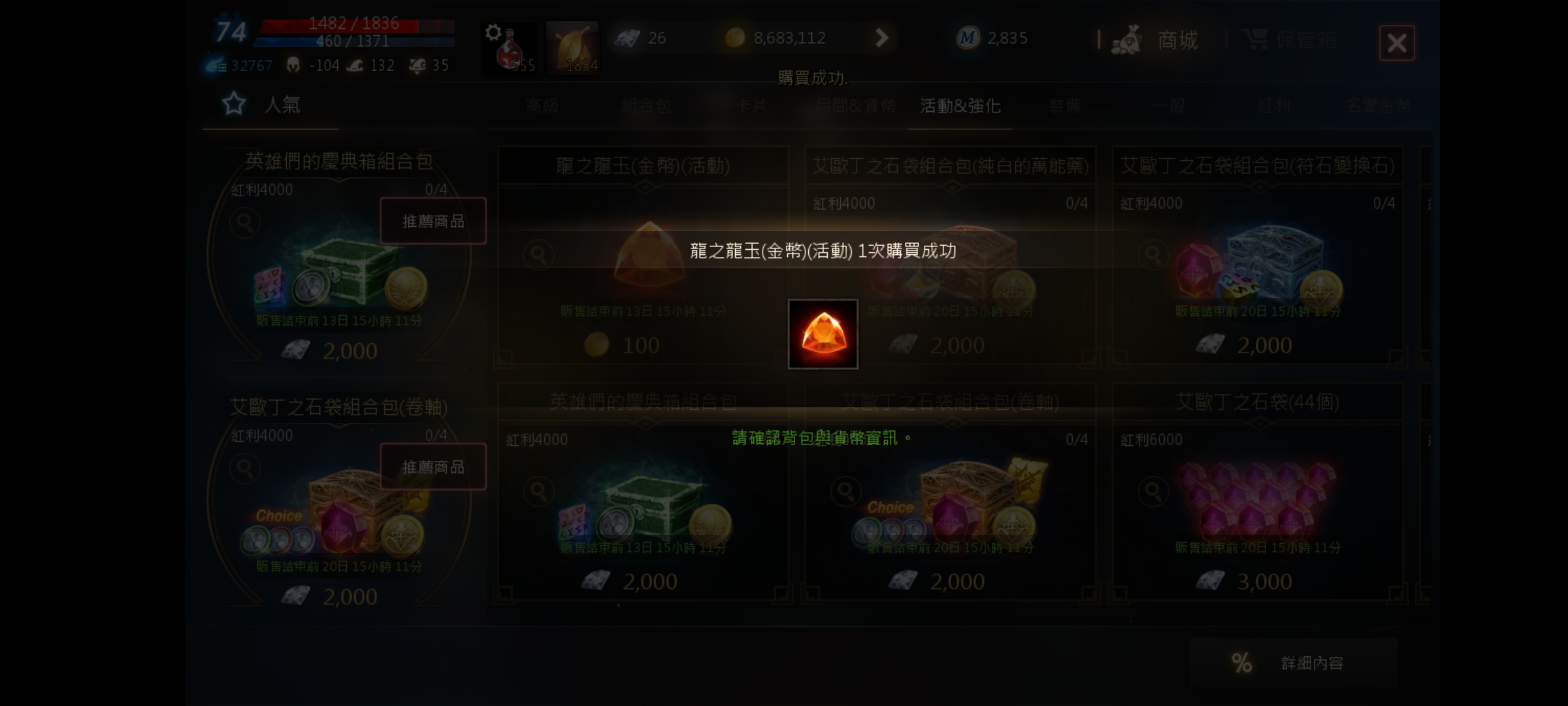This screenshot has width=1568, height=706.
Task: Close the shop with X button
Action: (1397, 43)
